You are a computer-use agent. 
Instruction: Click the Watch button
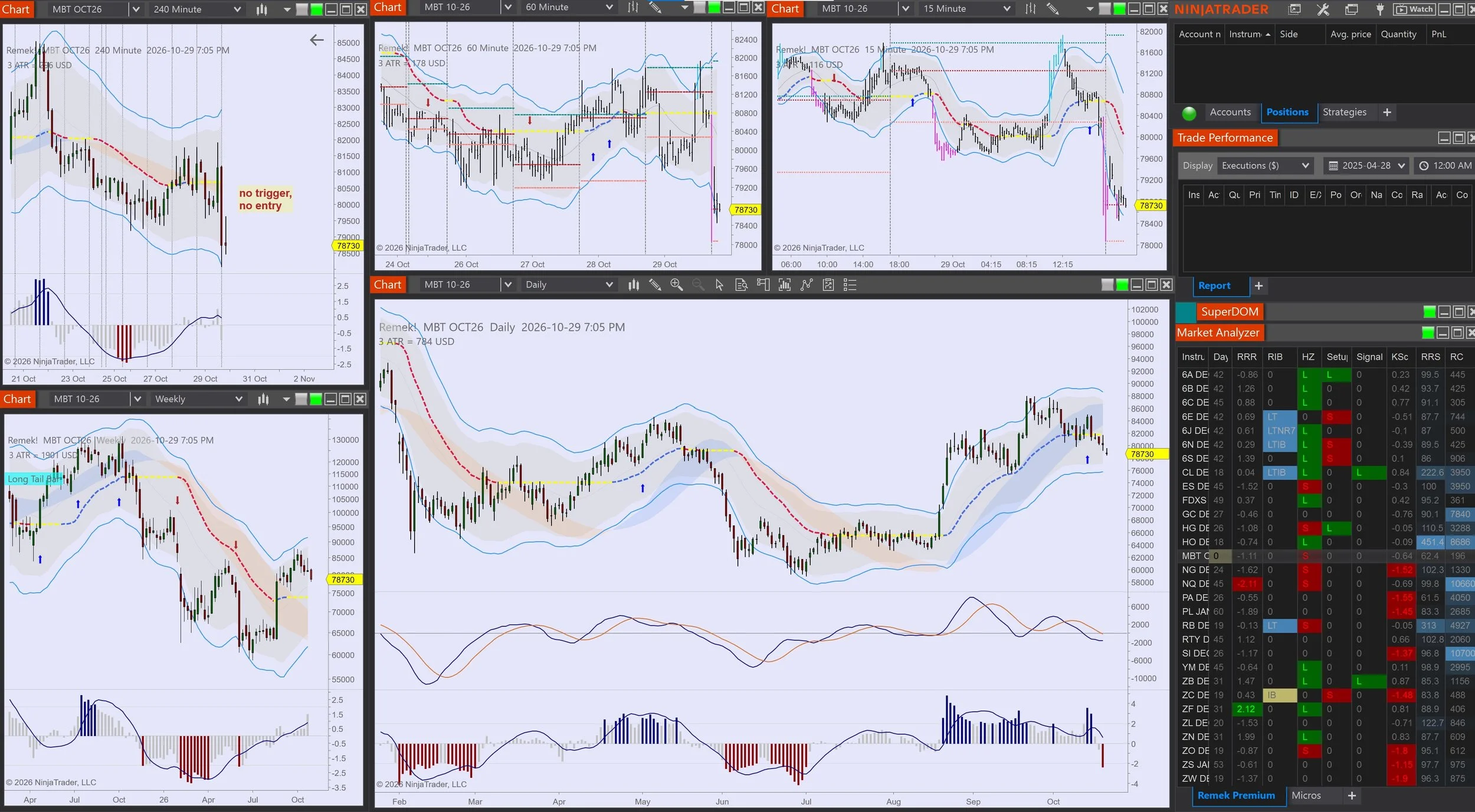(1415, 9)
